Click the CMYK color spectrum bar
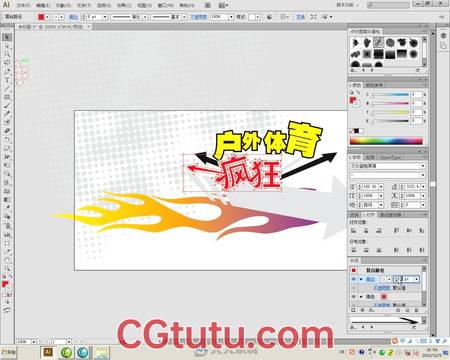Viewport: 450px width, 360px height. coord(386,141)
